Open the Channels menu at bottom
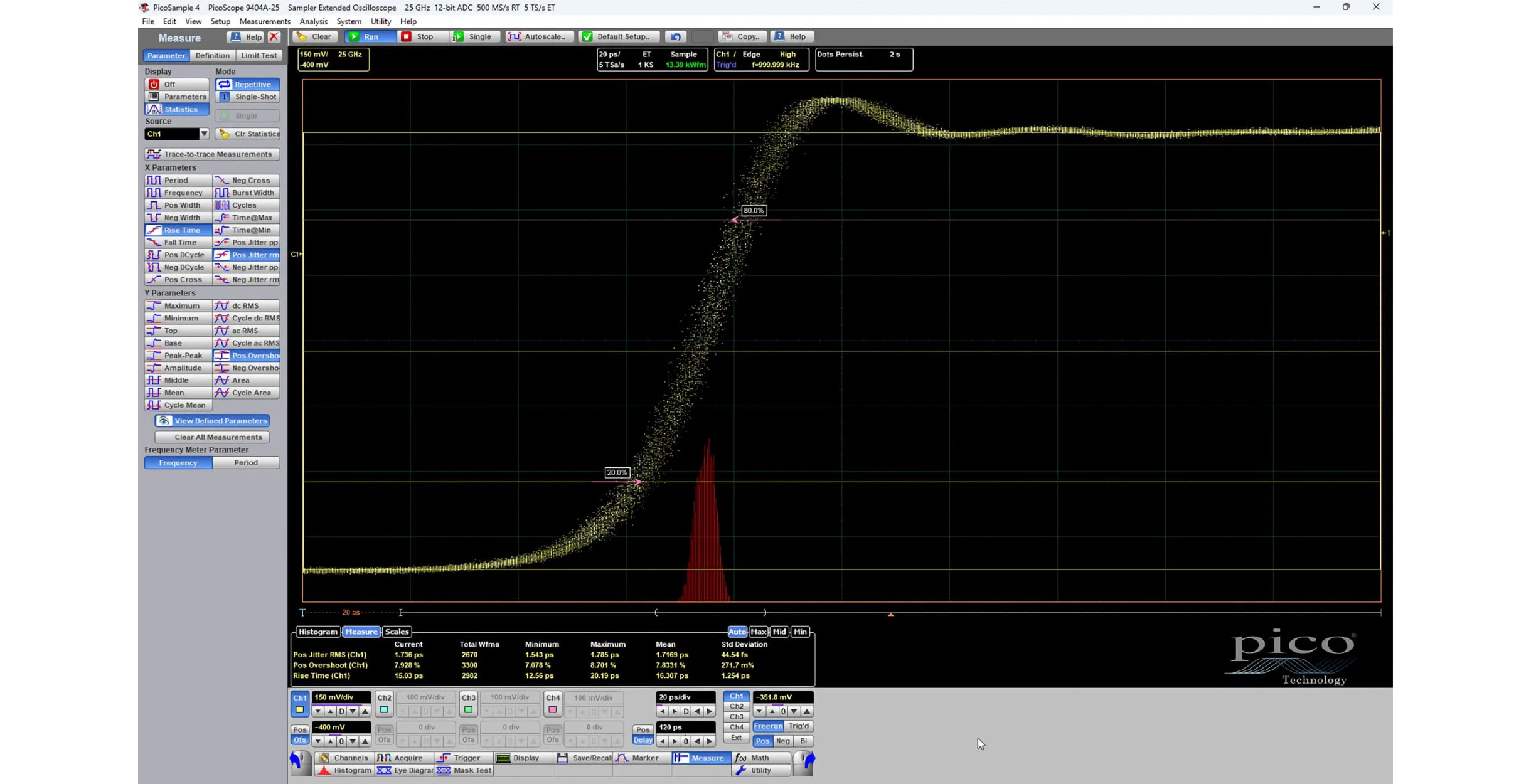This screenshot has height=784, width=1531. 344,758
